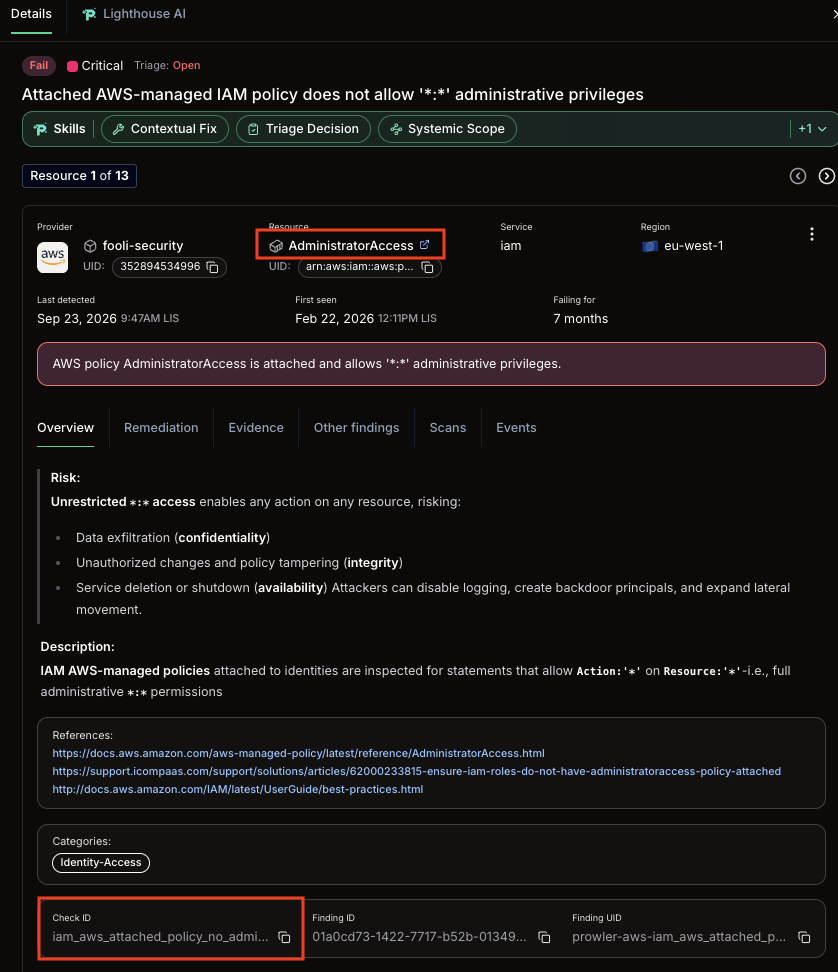
Task: Open the Other findings tab
Action: coord(356,428)
